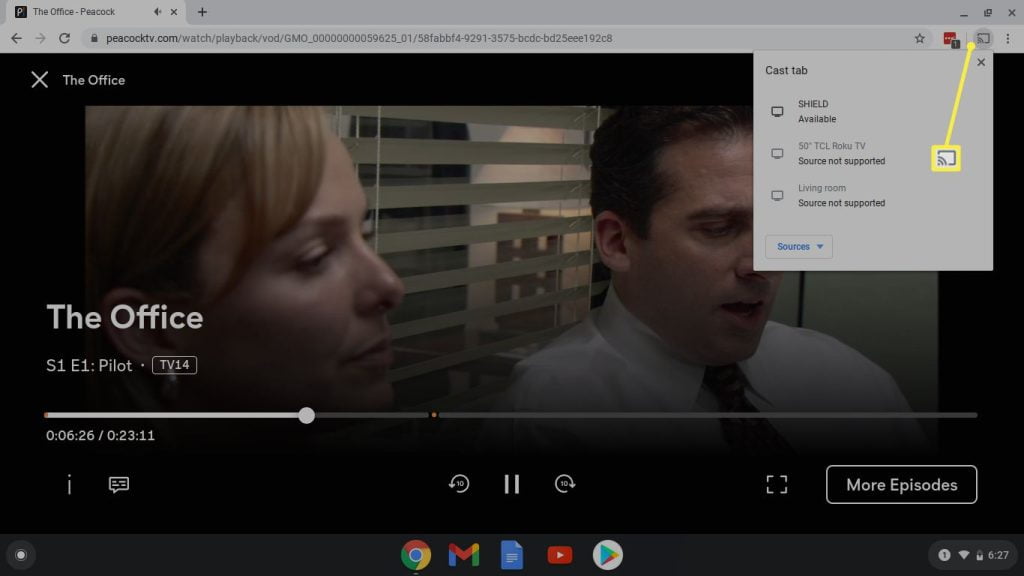Open Chrome from the shelf
The height and width of the screenshot is (576, 1024).
coord(416,555)
